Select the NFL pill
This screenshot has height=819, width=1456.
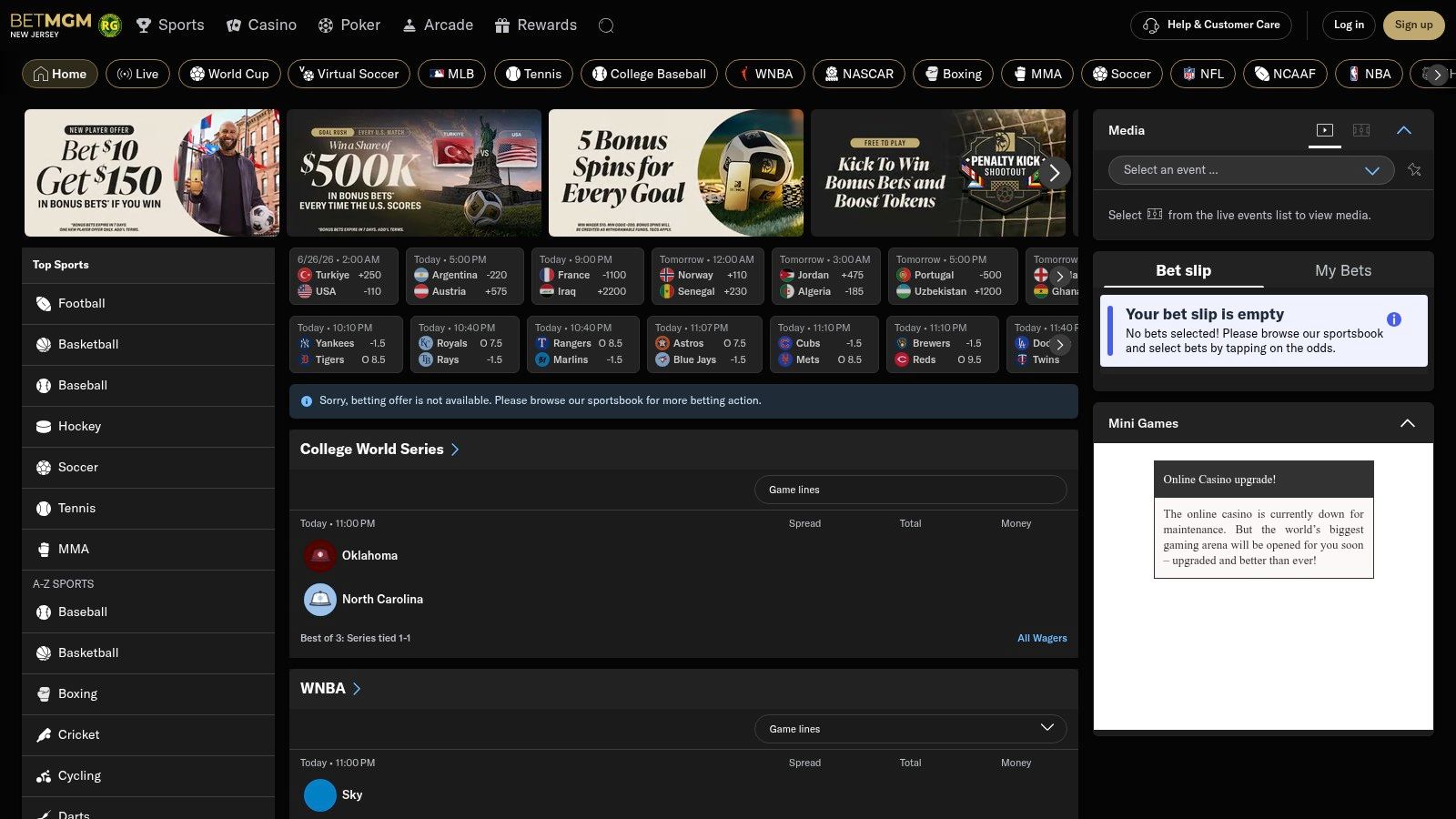coord(1203,74)
